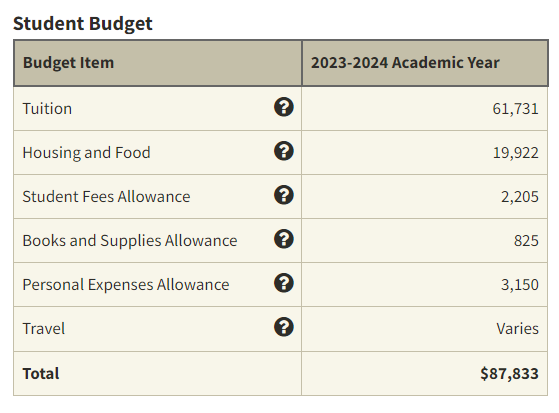Image resolution: width=559 pixels, height=413 pixels.
Task: Click the Total row label
Action: pyautogui.click(x=41, y=373)
